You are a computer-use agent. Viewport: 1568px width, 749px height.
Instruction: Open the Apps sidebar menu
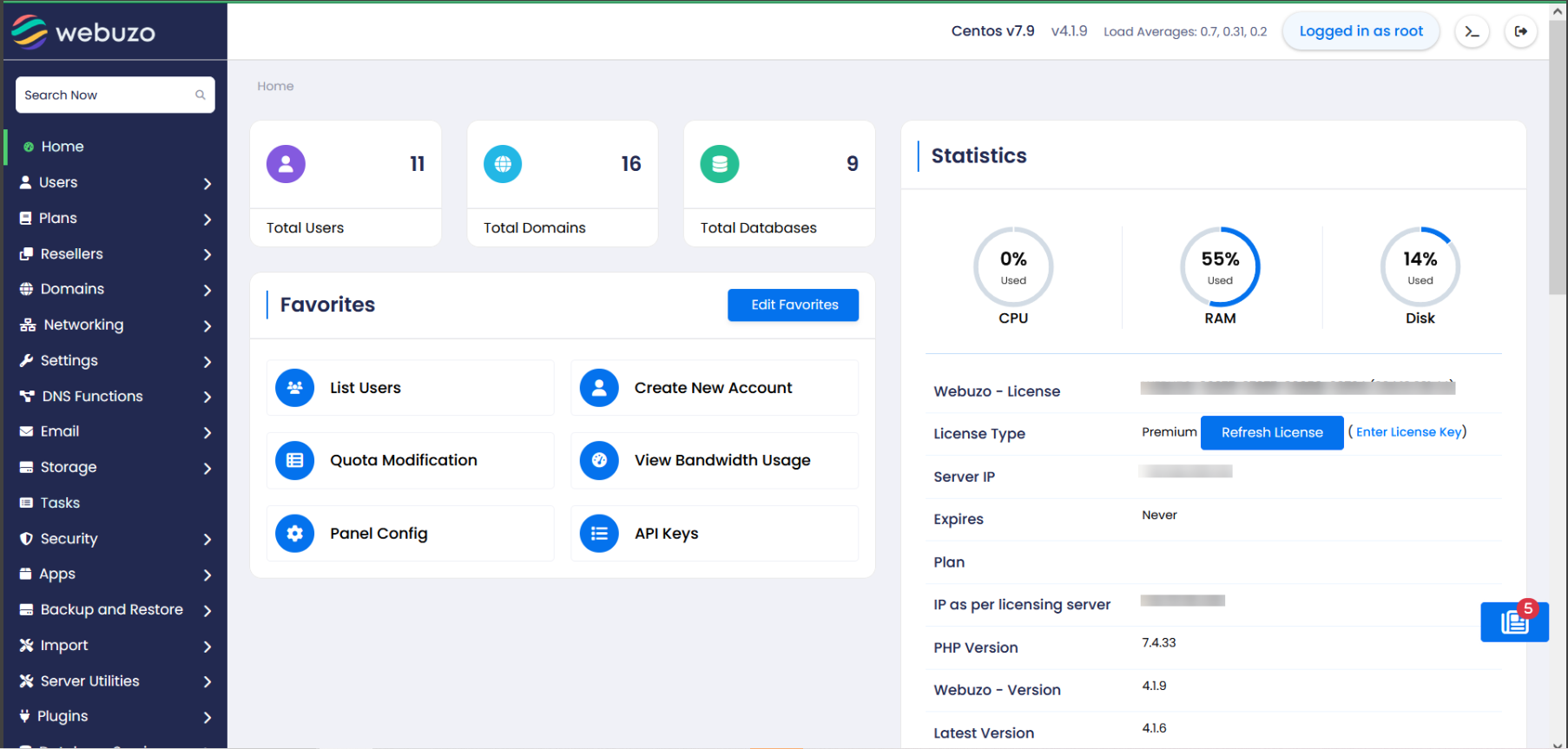tap(115, 574)
